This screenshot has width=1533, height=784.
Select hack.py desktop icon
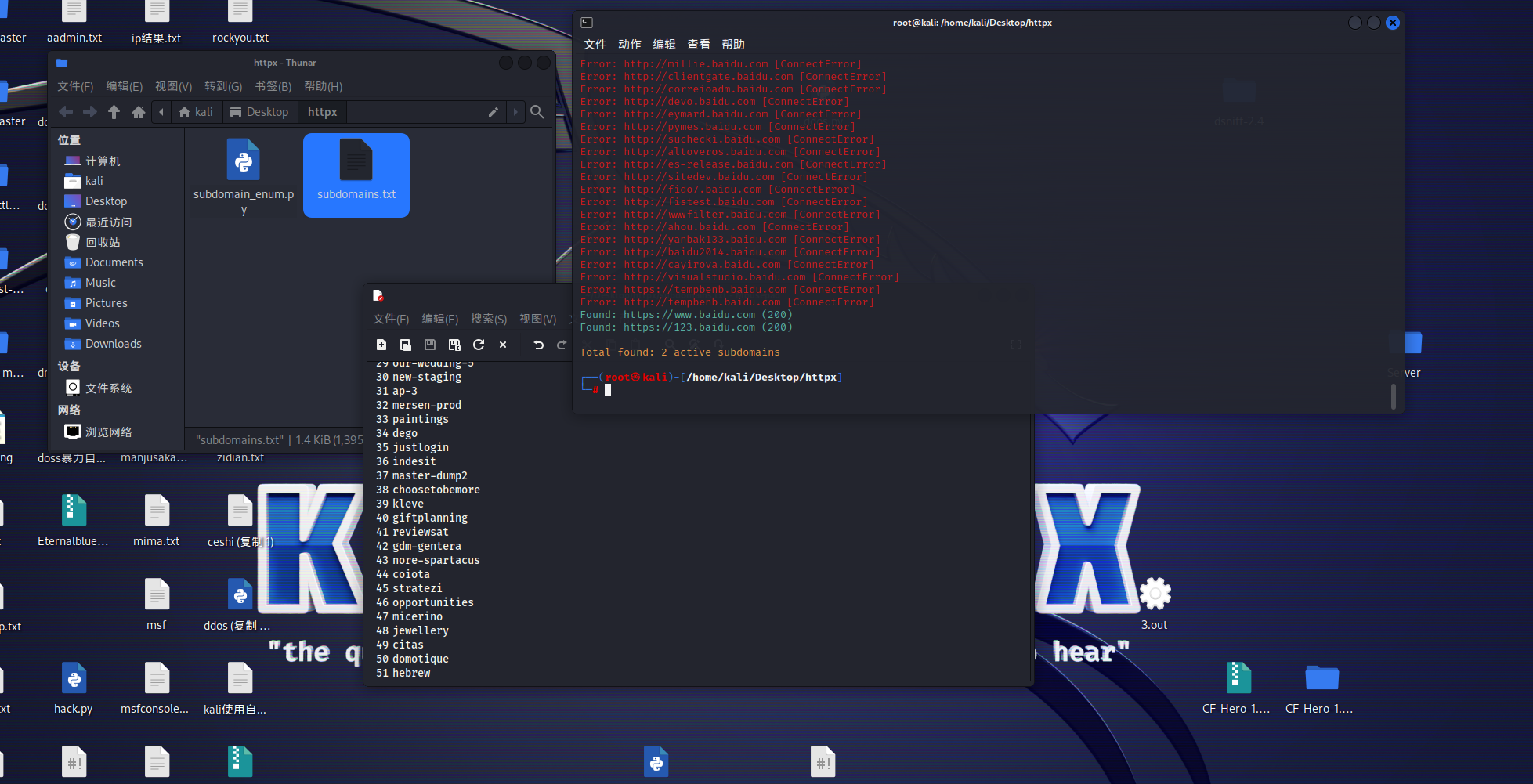click(74, 688)
